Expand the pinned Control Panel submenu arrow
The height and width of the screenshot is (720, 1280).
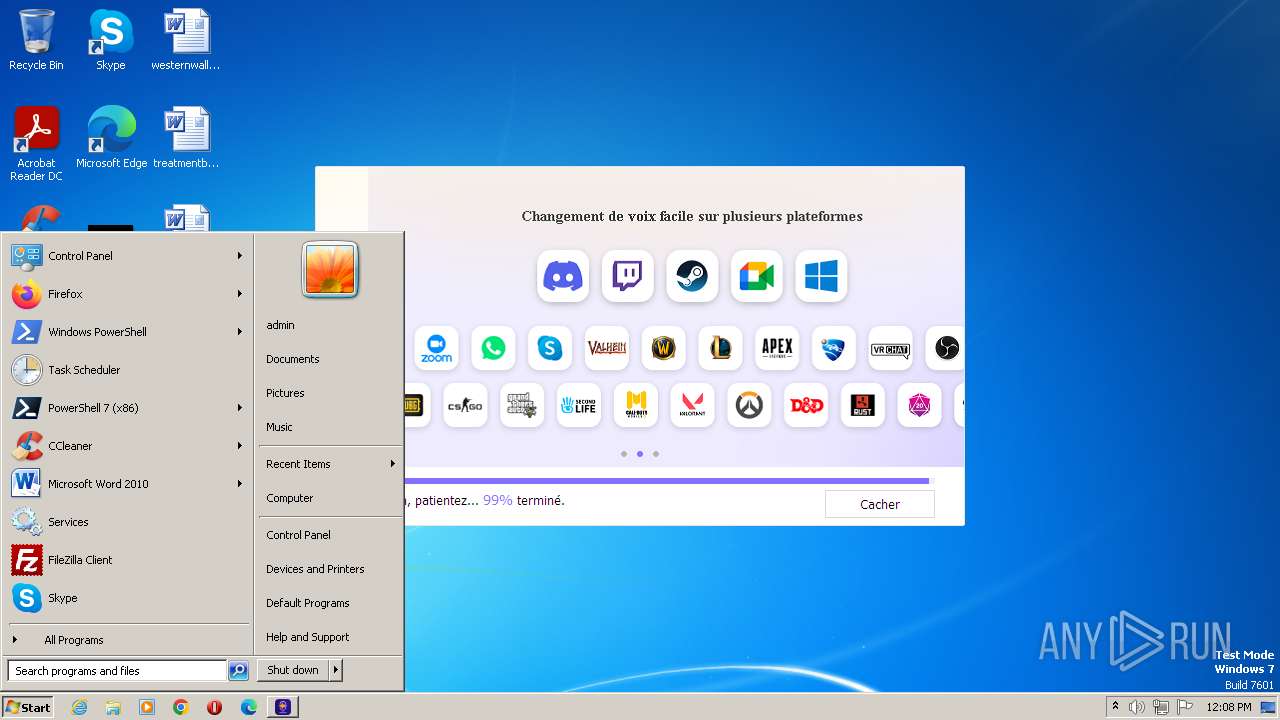click(x=240, y=256)
